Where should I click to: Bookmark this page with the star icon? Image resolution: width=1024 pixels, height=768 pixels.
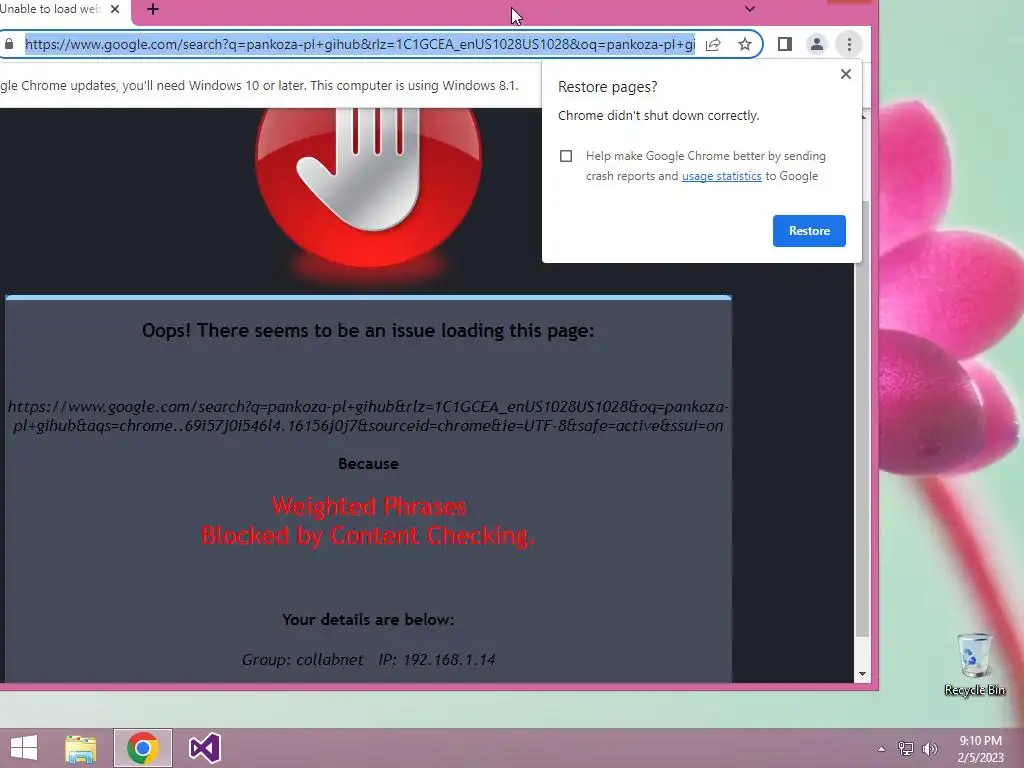[744, 44]
